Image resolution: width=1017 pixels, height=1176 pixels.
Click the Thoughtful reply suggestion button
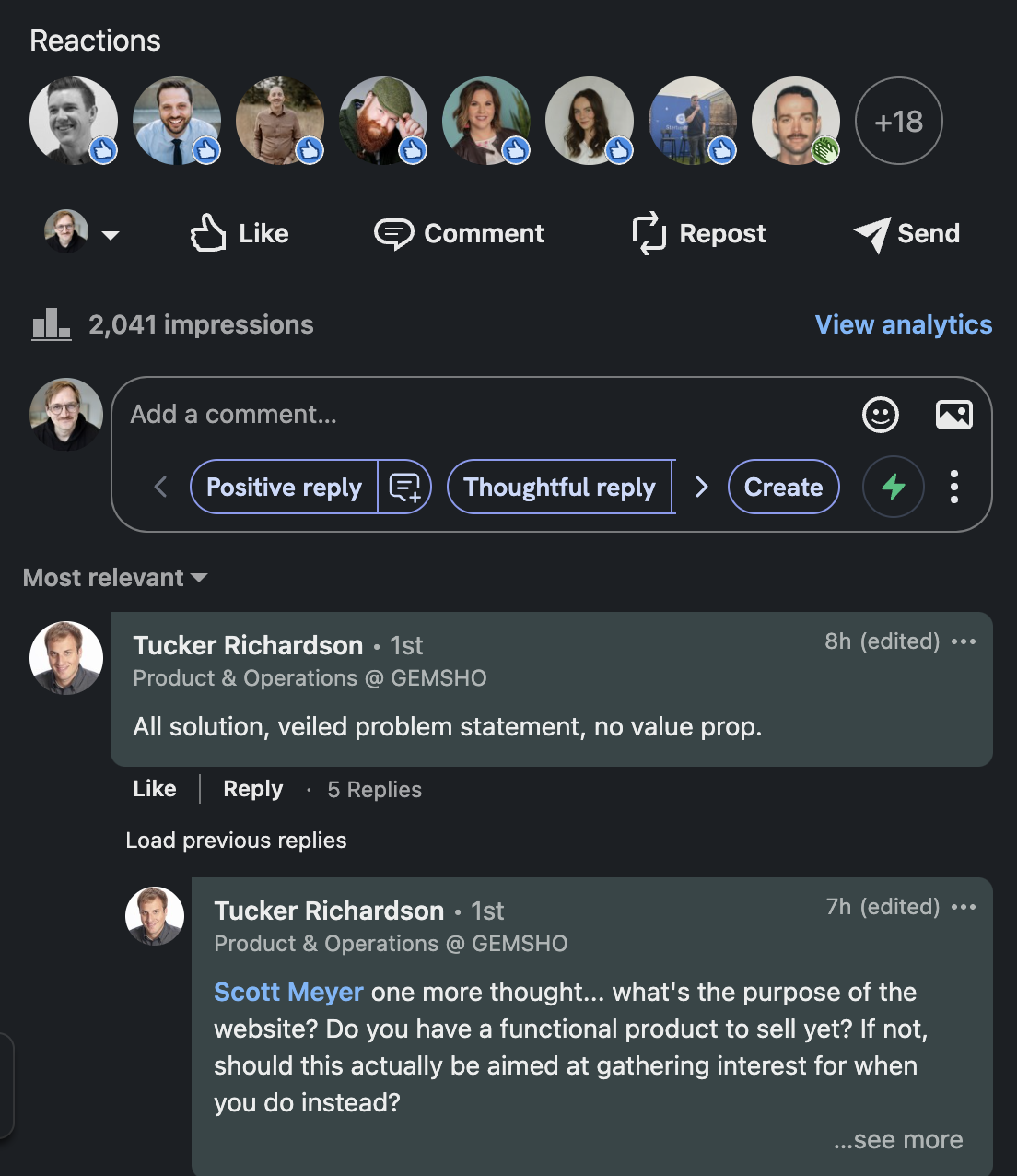click(x=560, y=487)
